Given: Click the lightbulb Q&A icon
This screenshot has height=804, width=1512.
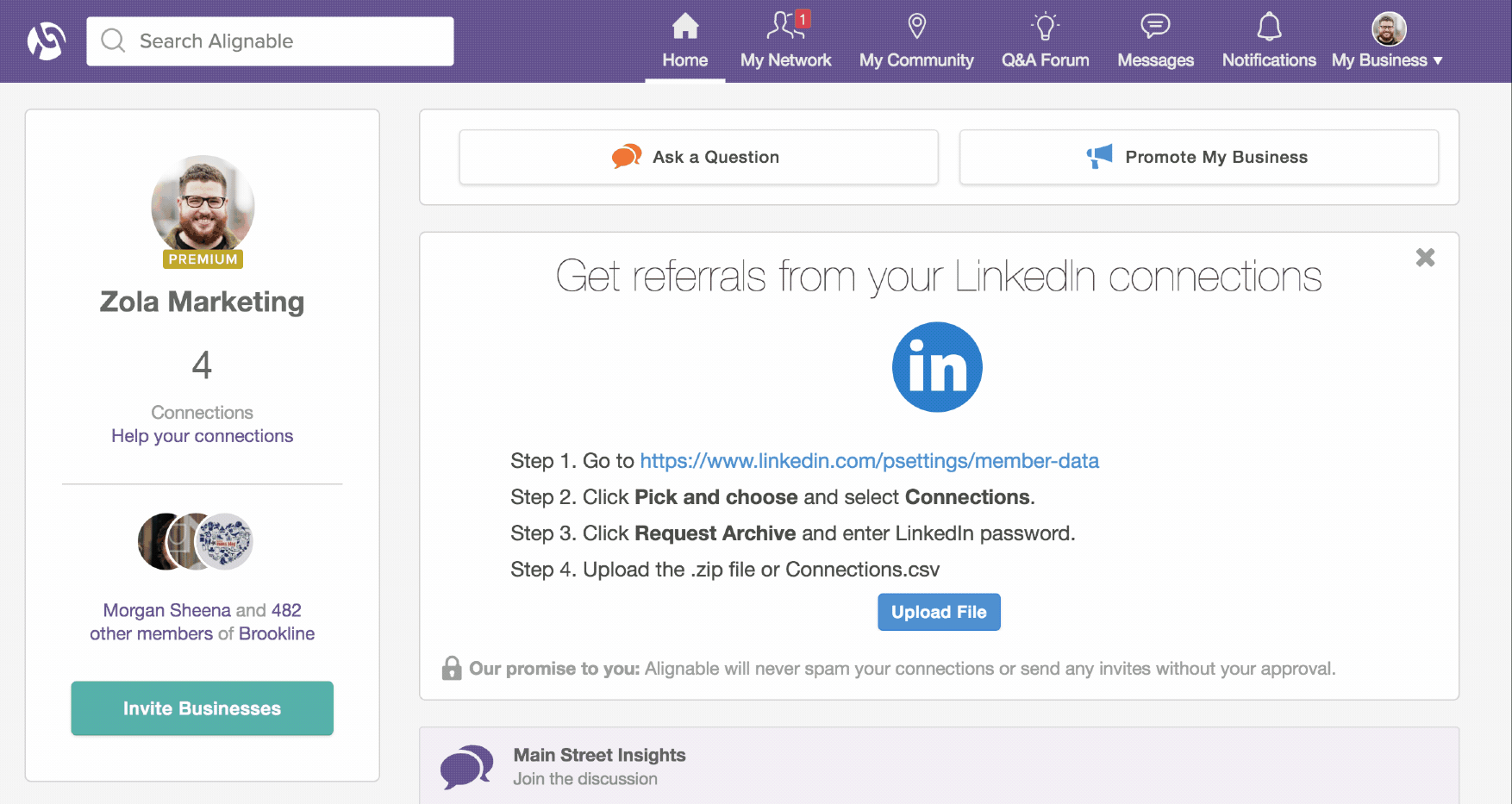Looking at the screenshot, I should 1045,27.
